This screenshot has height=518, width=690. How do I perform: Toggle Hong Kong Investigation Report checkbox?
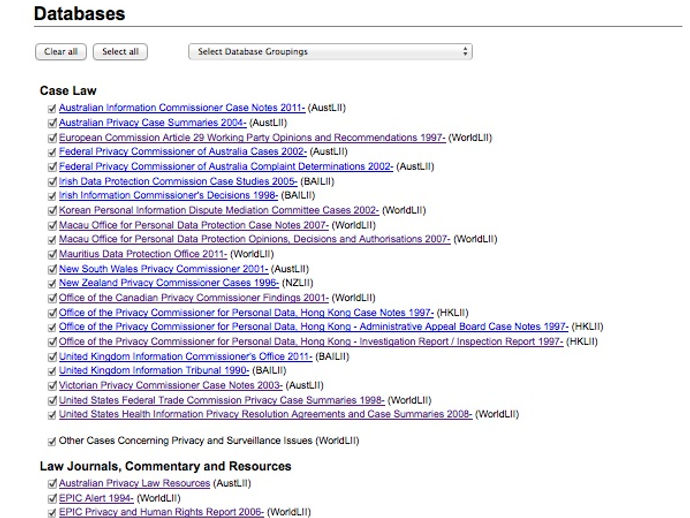coord(52,342)
